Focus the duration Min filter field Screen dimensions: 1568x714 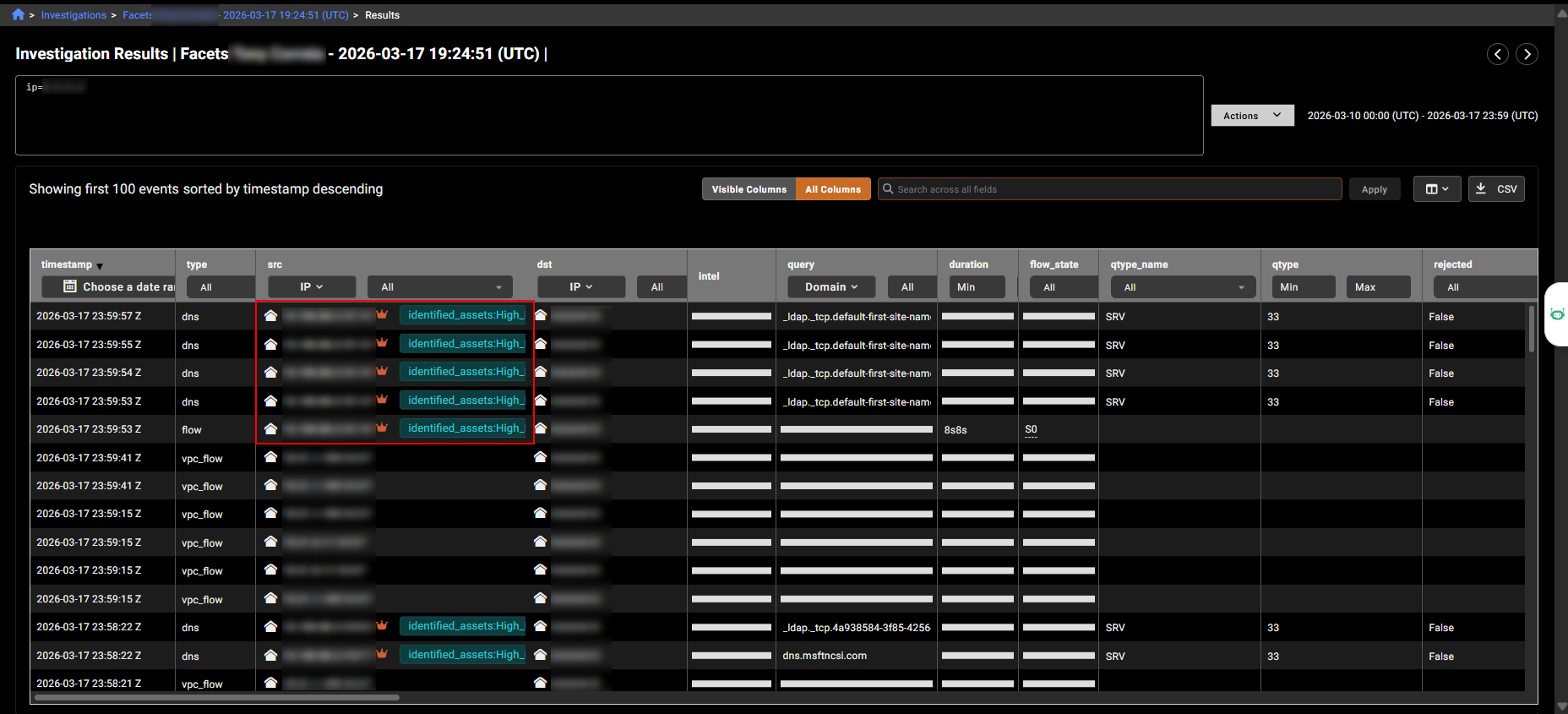click(x=977, y=287)
